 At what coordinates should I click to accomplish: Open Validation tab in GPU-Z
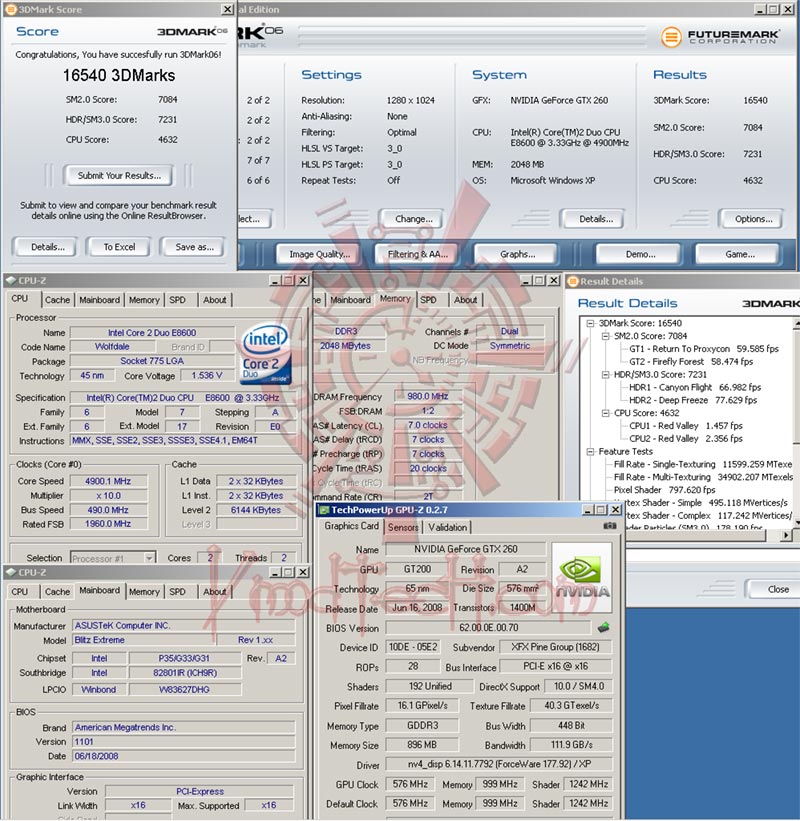tap(448, 527)
